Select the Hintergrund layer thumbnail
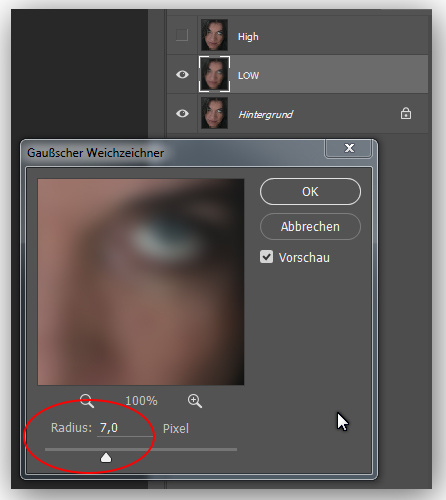 pyautogui.click(x=214, y=113)
